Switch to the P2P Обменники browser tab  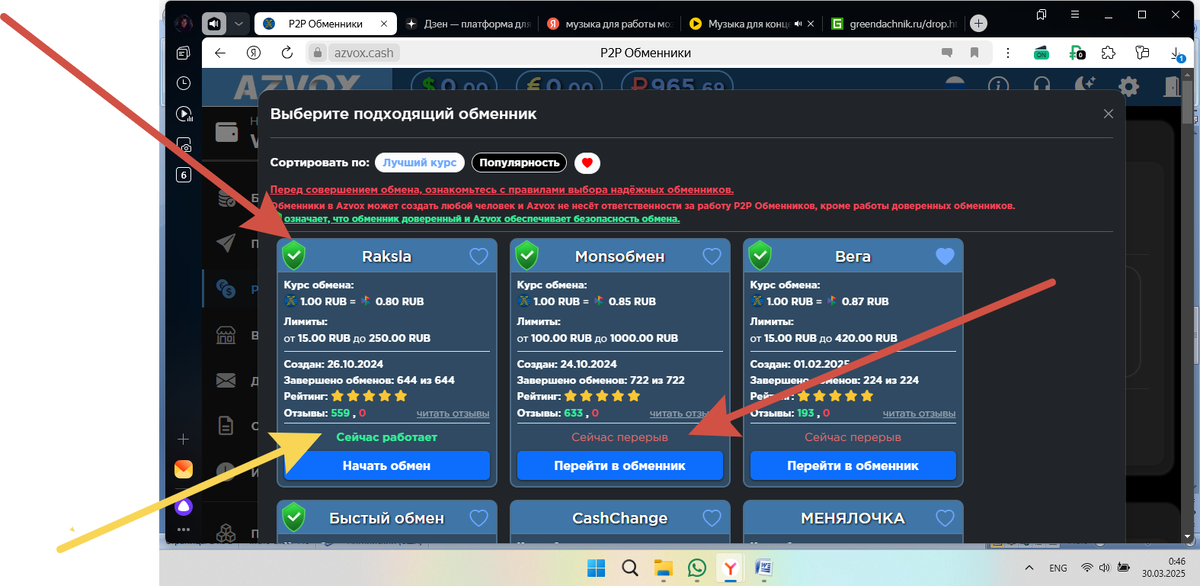(325, 23)
